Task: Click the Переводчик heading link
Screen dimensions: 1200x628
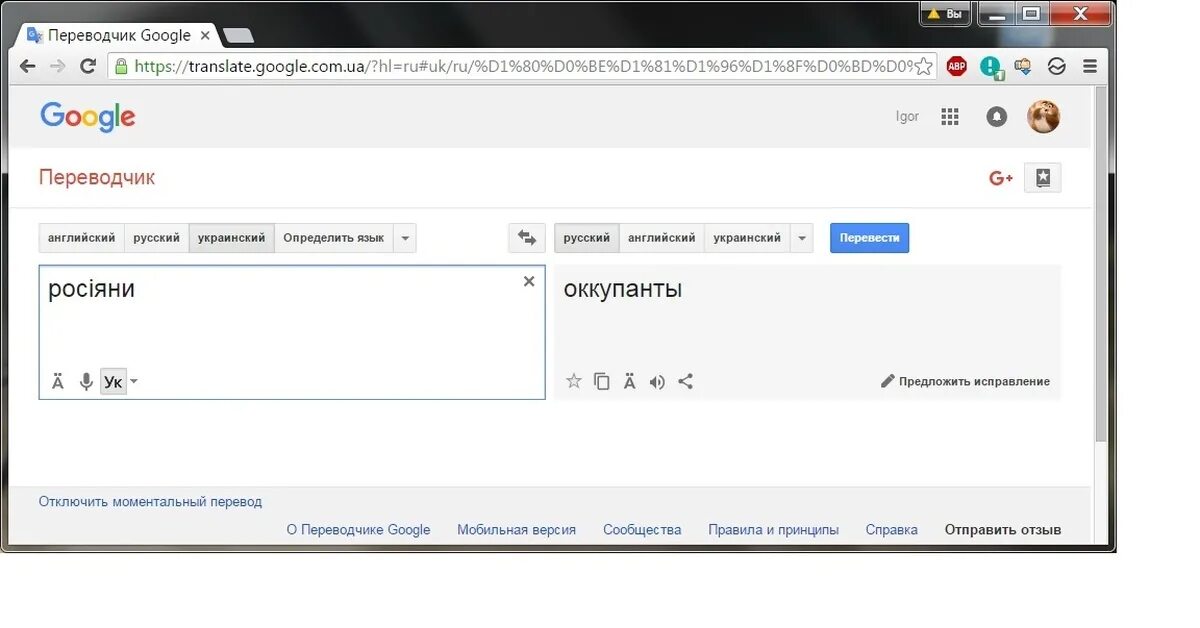Action: click(x=97, y=178)
